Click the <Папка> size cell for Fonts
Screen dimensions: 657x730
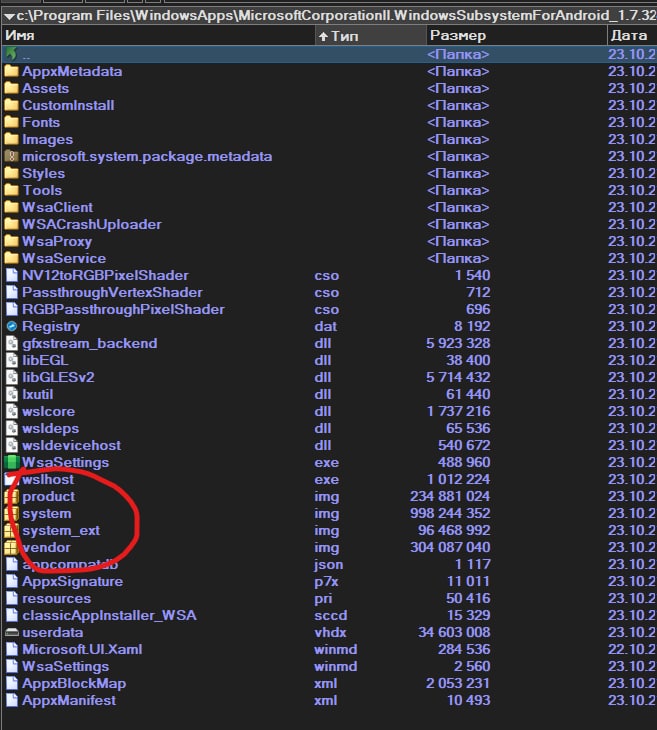[458, 122]
